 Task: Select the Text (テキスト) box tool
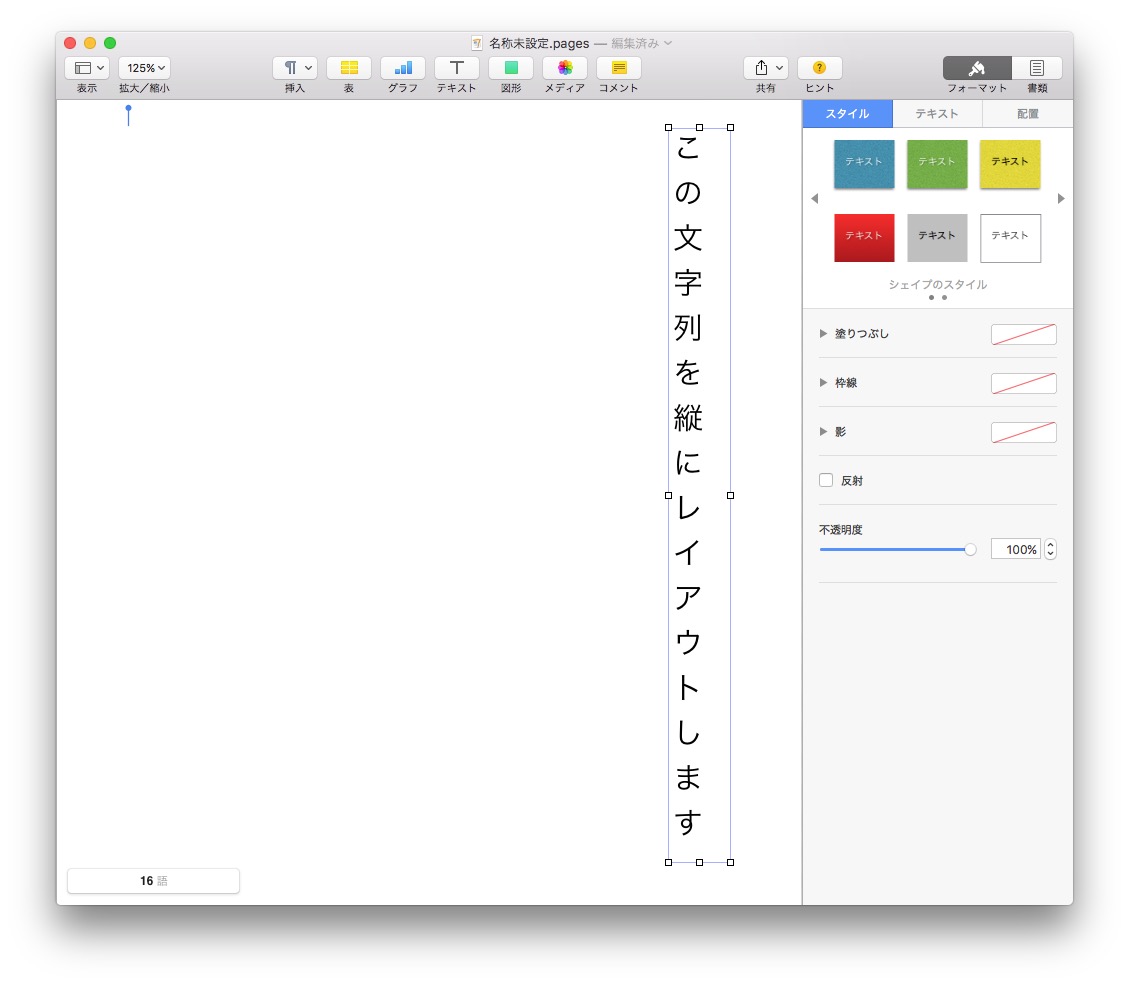click(x=457, y=68)
